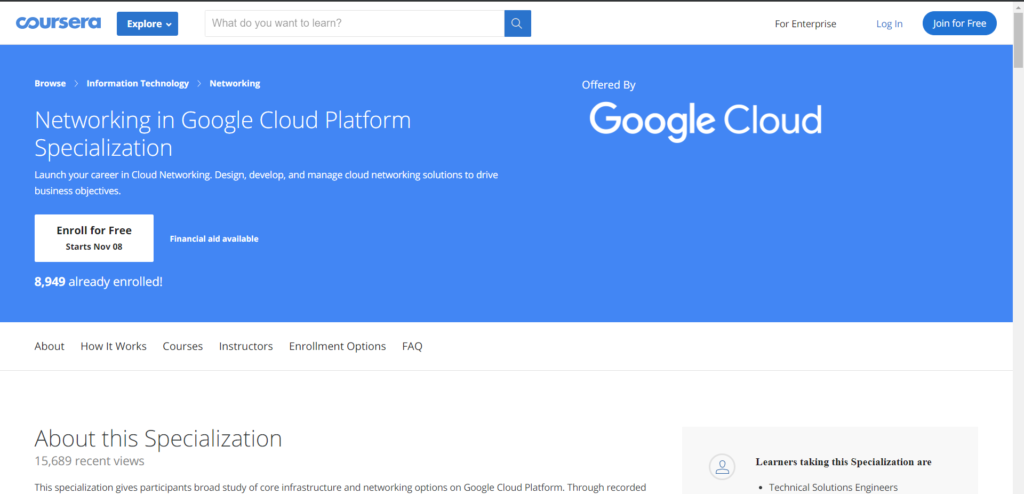Image resolution: width=1024 pixels, height=494 pixels.
Task: Click the Enroll for Free button
Action: (x=94, y=238)
